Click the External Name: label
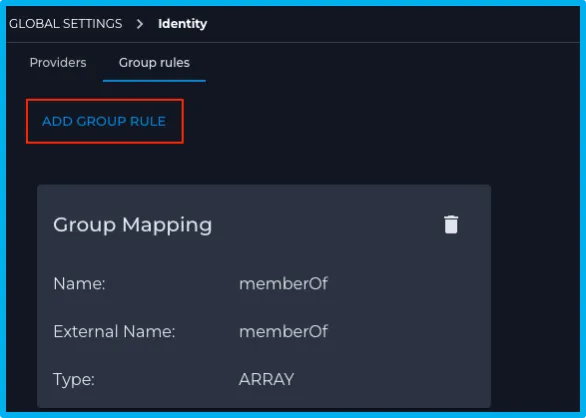 pos(114,331)
